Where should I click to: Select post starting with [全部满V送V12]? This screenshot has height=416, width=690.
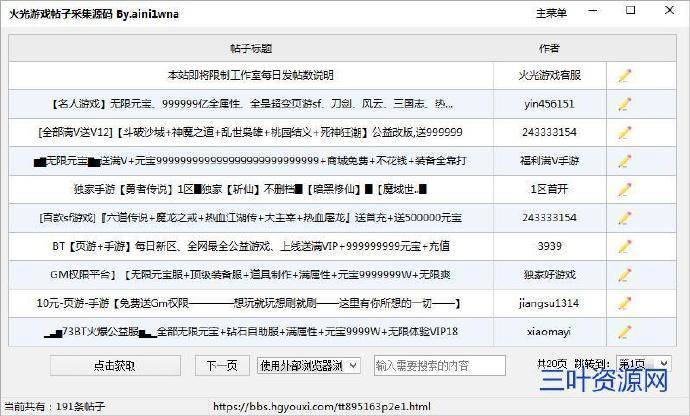click(x=251, y=132)
